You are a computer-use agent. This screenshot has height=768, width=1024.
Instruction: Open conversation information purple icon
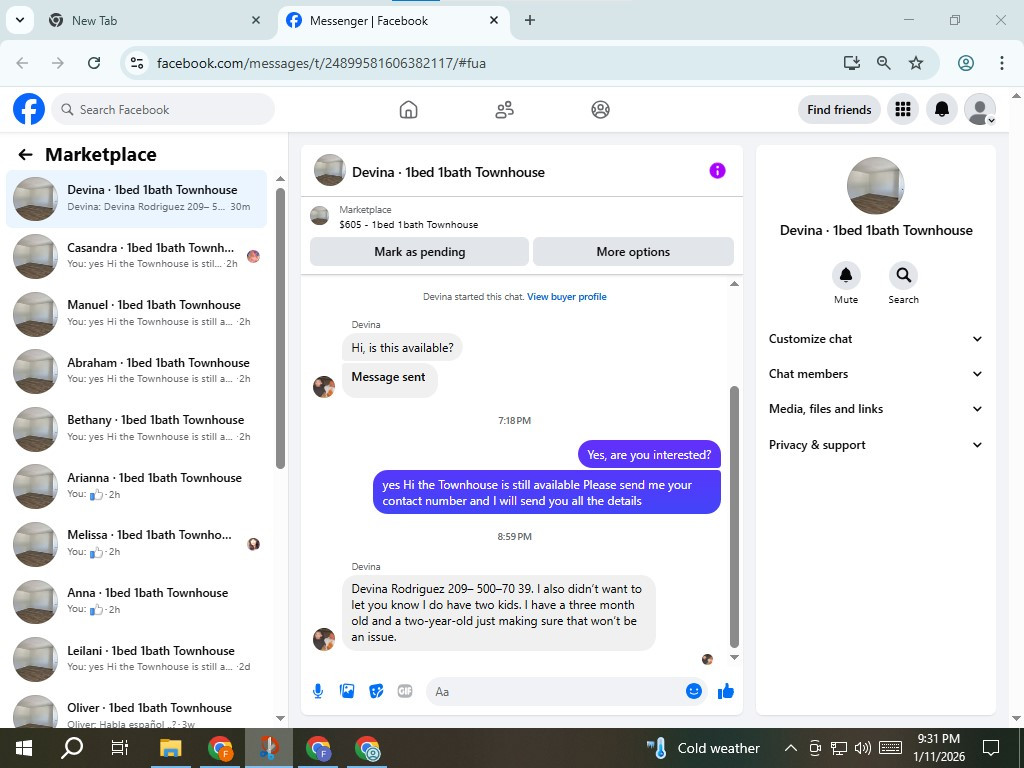pos(717,170)
